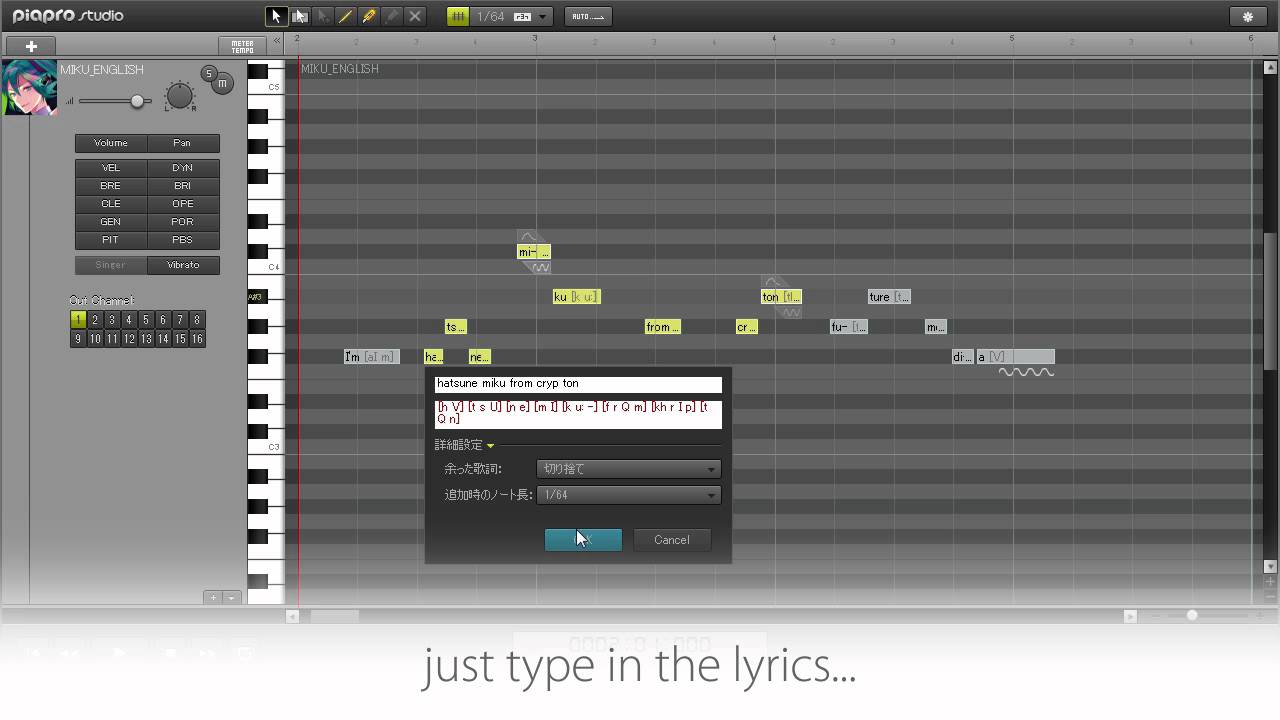1280x720 pixels.
Task: Click the plus button below track list
Action: point(213,598)
